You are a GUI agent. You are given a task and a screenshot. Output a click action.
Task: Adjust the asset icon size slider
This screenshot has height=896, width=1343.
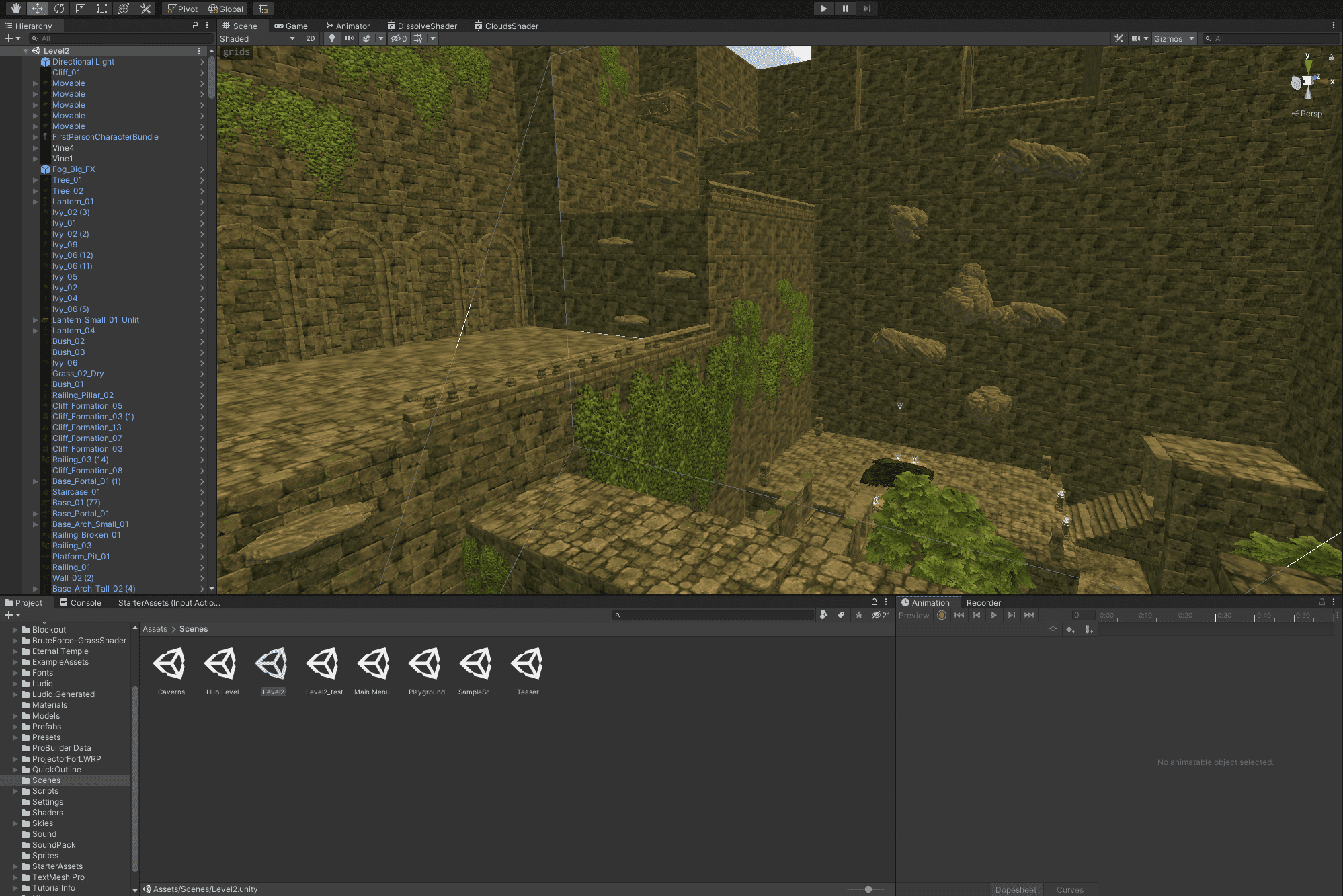868,889
